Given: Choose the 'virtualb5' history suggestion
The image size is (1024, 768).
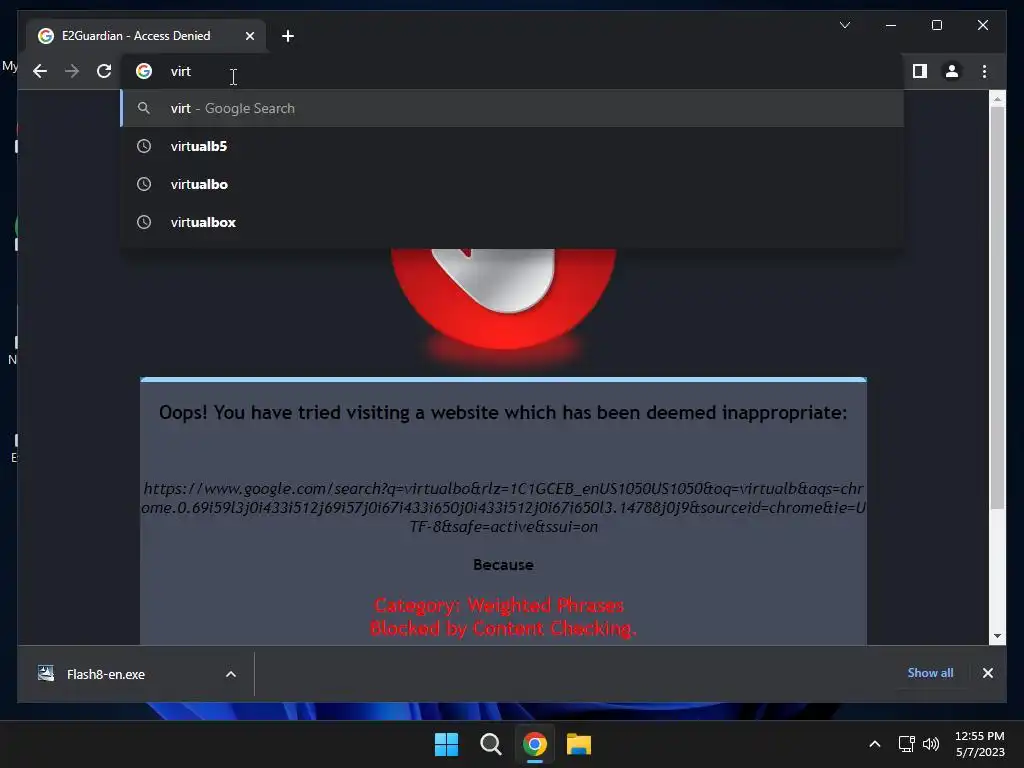Looking at the screenshot, I should click(x=513, y=146).
